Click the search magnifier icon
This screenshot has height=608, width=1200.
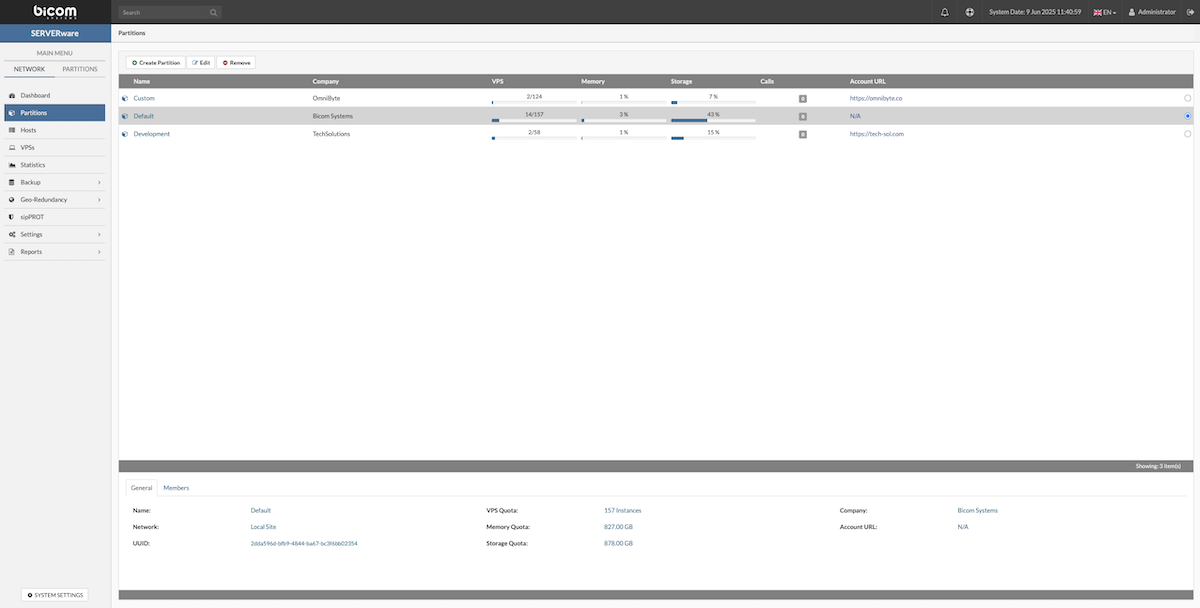click(214, 13)
